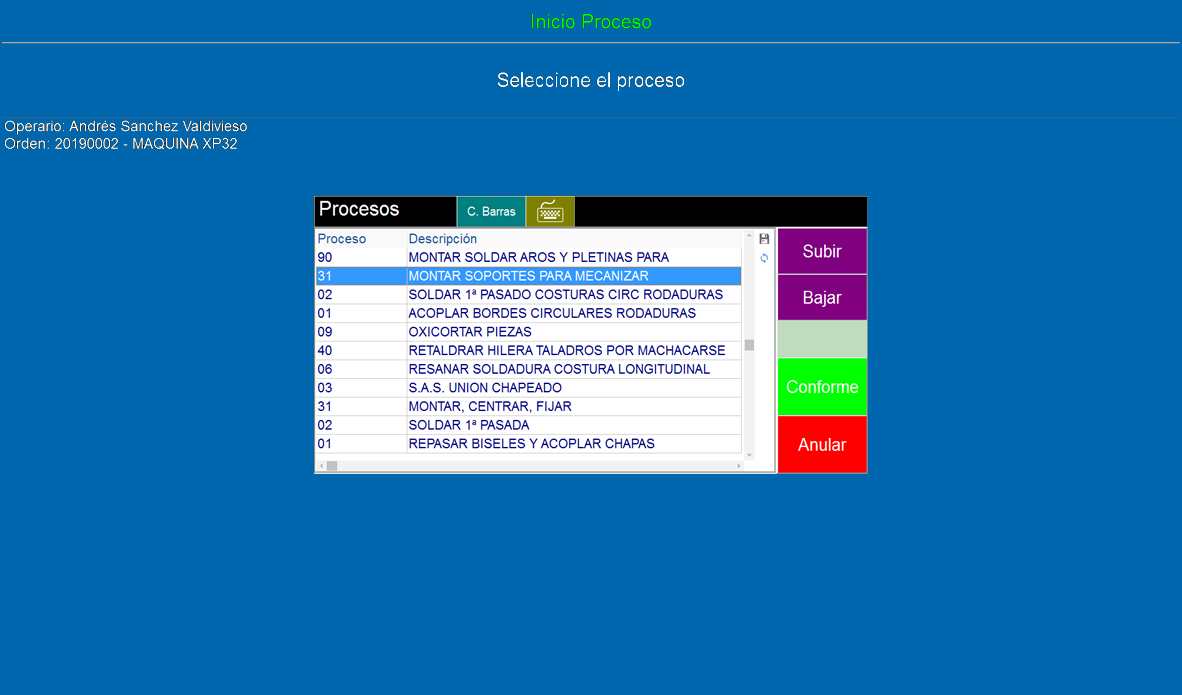This screenshot has height=695, width=1182.
Task: Select the OXICORTAR PIEZAS process row
Action: tap(470, 332)
